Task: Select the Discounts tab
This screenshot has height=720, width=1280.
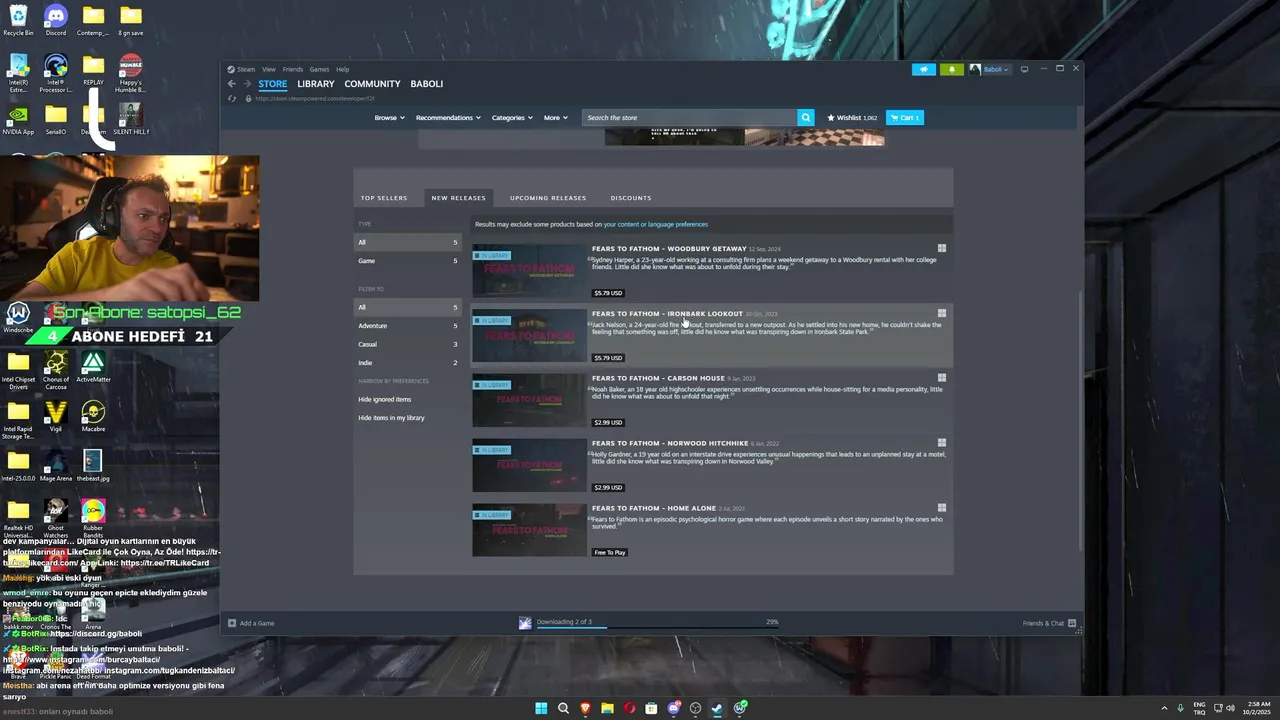Action: pos(631,198)
